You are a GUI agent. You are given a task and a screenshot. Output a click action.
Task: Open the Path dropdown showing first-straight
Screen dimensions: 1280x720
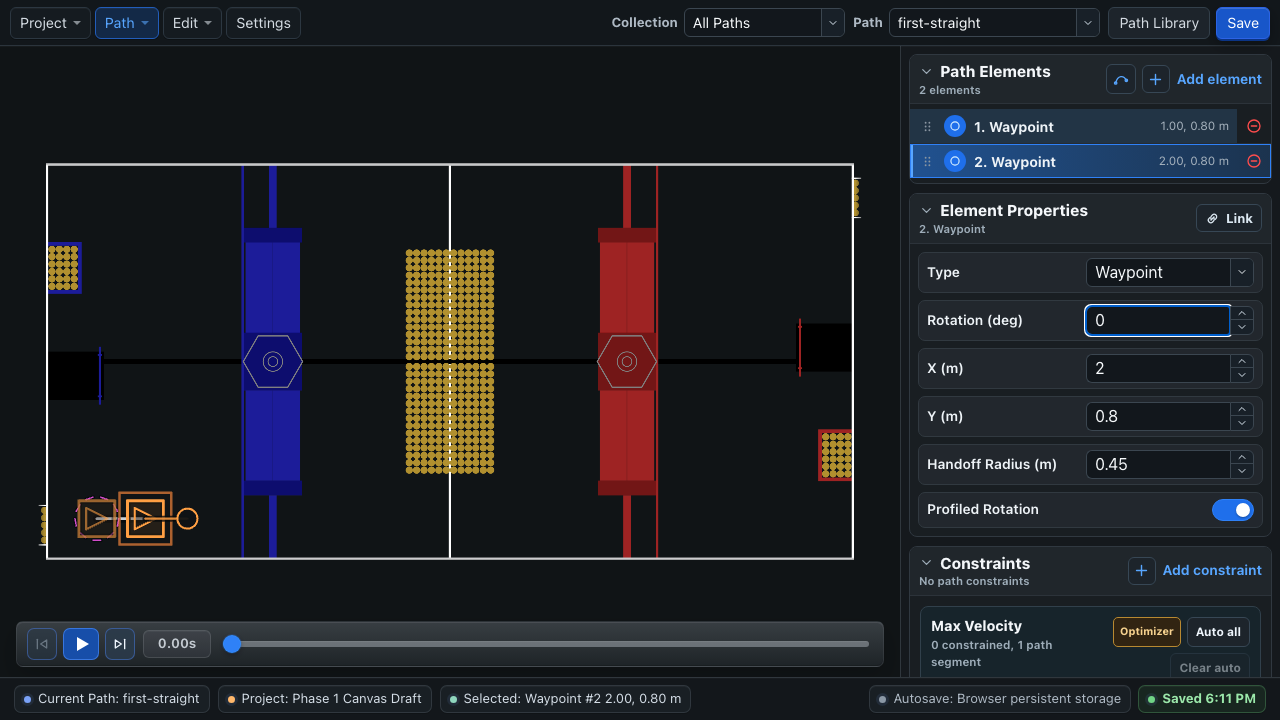(x=994, y=23)
